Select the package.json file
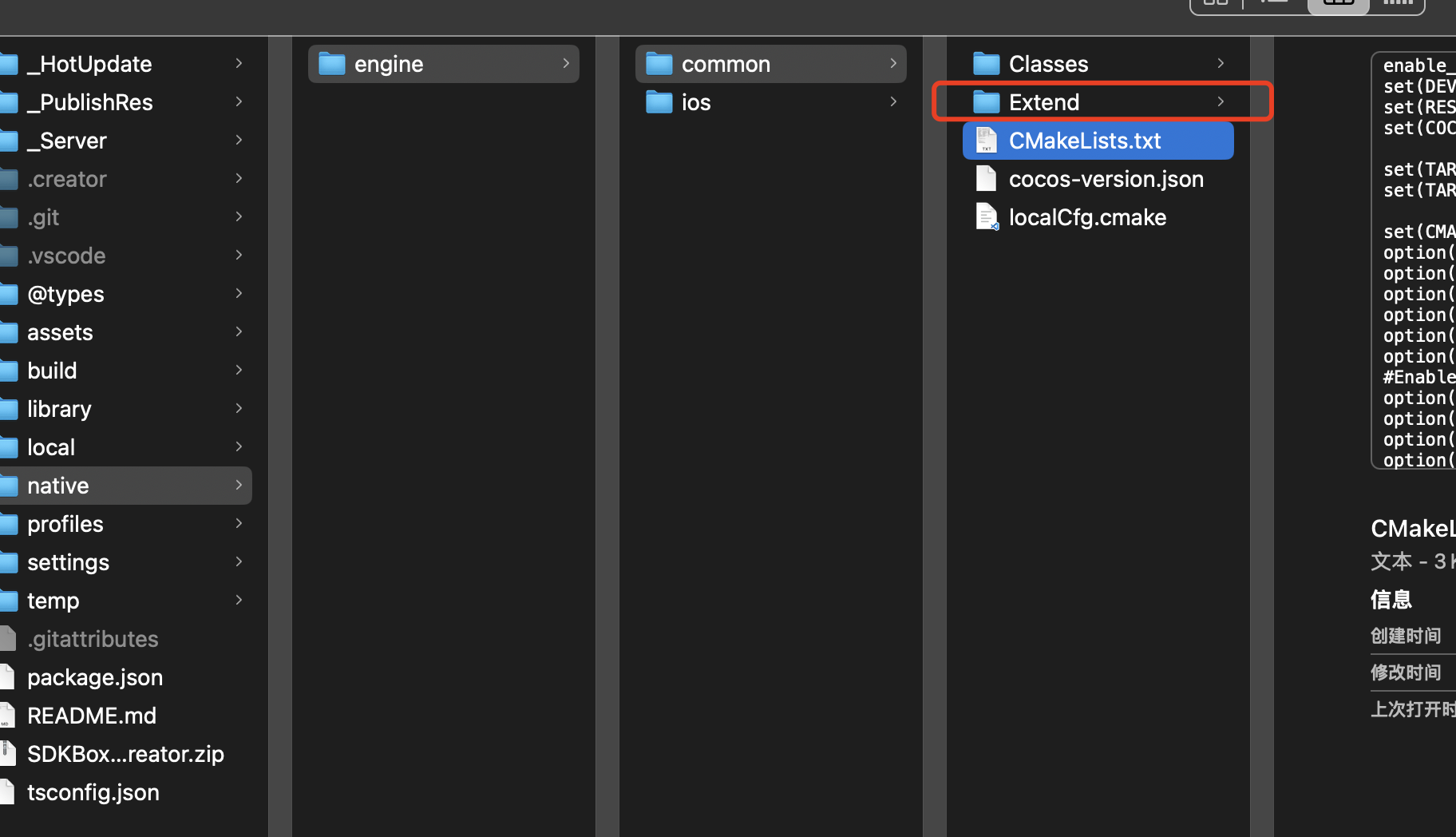 pyautogui.click(x=94, y=677)
